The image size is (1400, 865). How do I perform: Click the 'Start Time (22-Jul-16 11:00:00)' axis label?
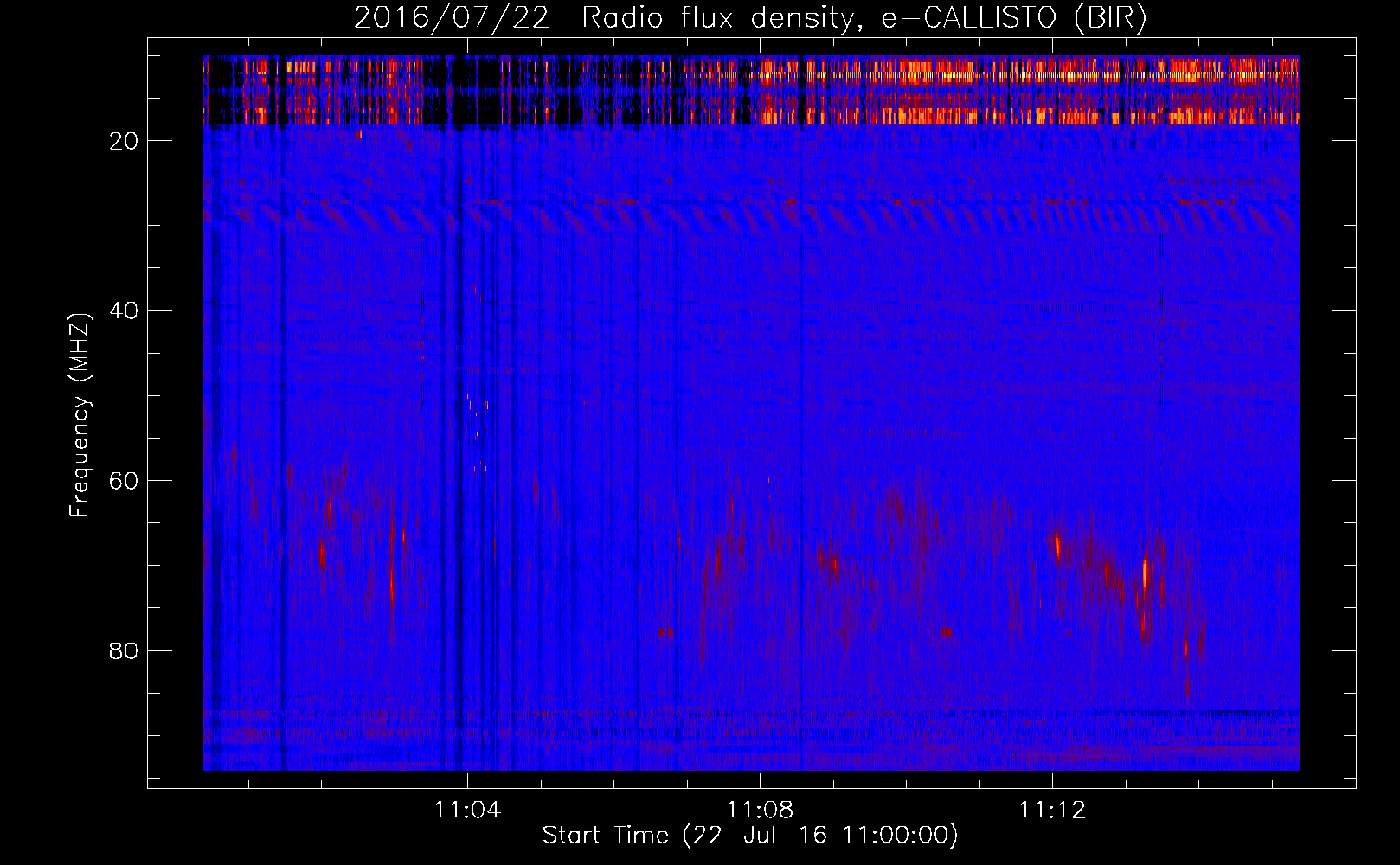tap(750, 836)
